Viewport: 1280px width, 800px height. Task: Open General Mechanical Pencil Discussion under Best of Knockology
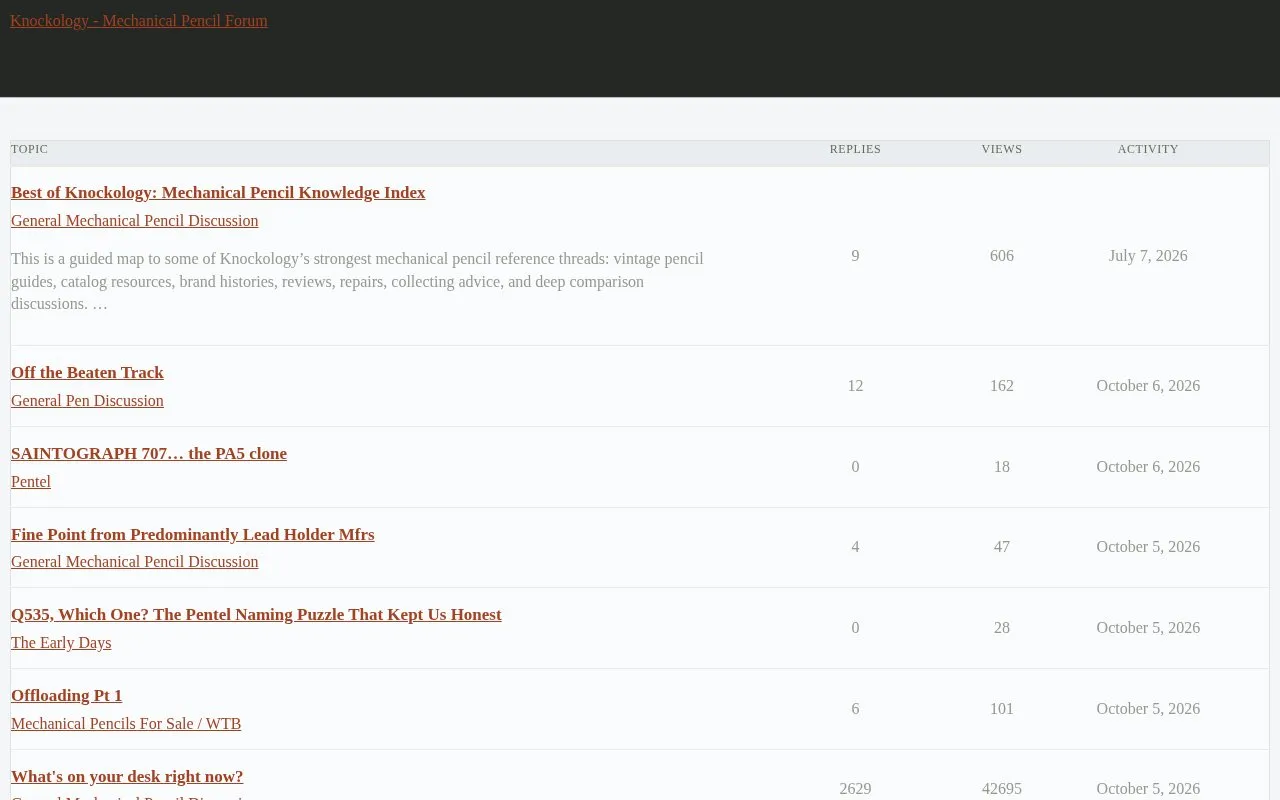point(135,221)
